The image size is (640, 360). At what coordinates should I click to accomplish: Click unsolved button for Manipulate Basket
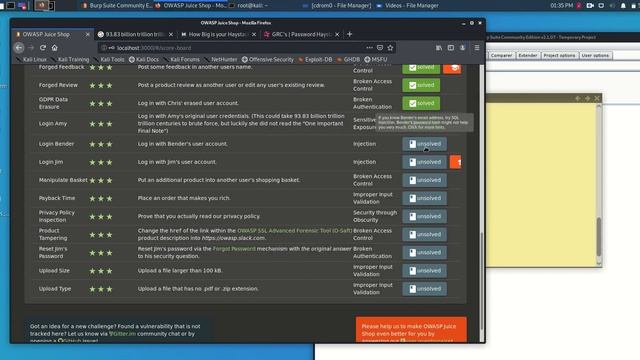(424, 180)
